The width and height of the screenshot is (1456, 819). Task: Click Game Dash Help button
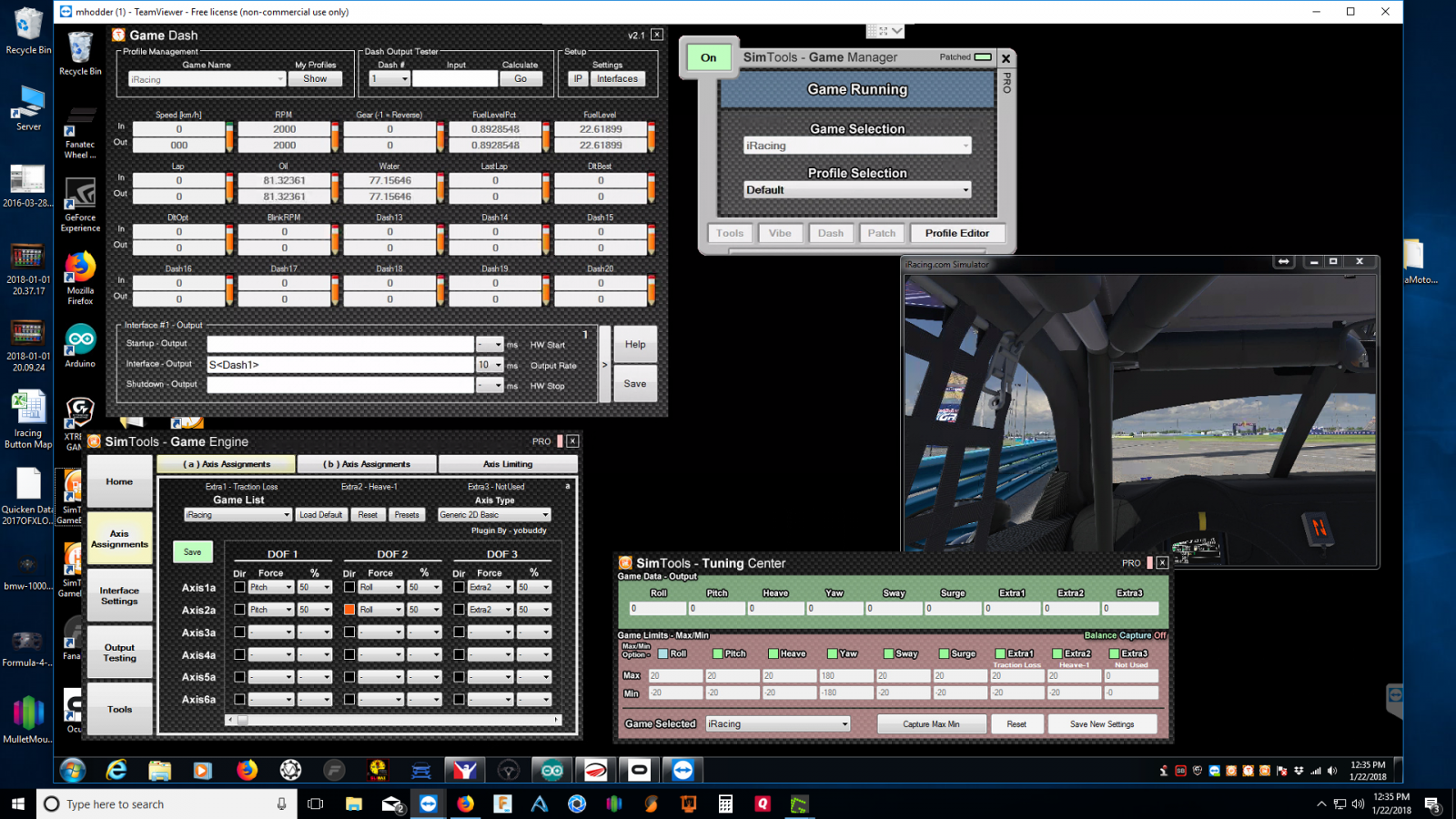635,345
